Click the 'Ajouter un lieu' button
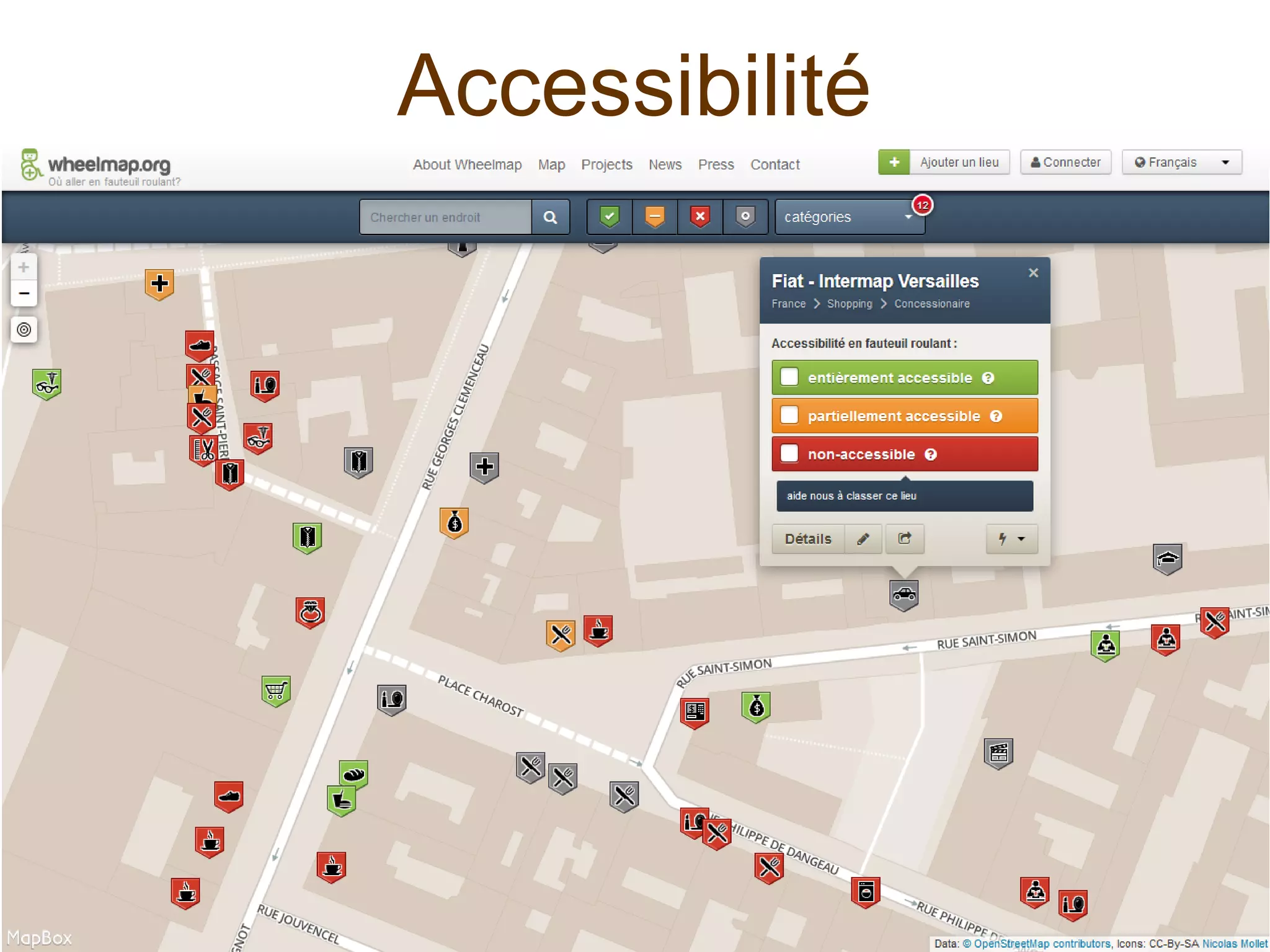Screen dimensions: 1270x952 pyautogui.click(x=959, y=162)
